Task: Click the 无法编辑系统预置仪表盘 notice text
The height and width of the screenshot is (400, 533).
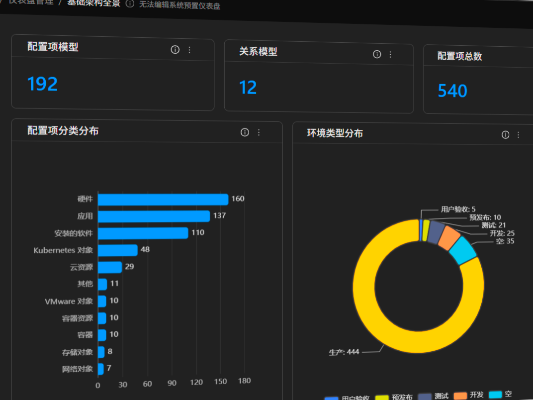Action: (179, 5)
